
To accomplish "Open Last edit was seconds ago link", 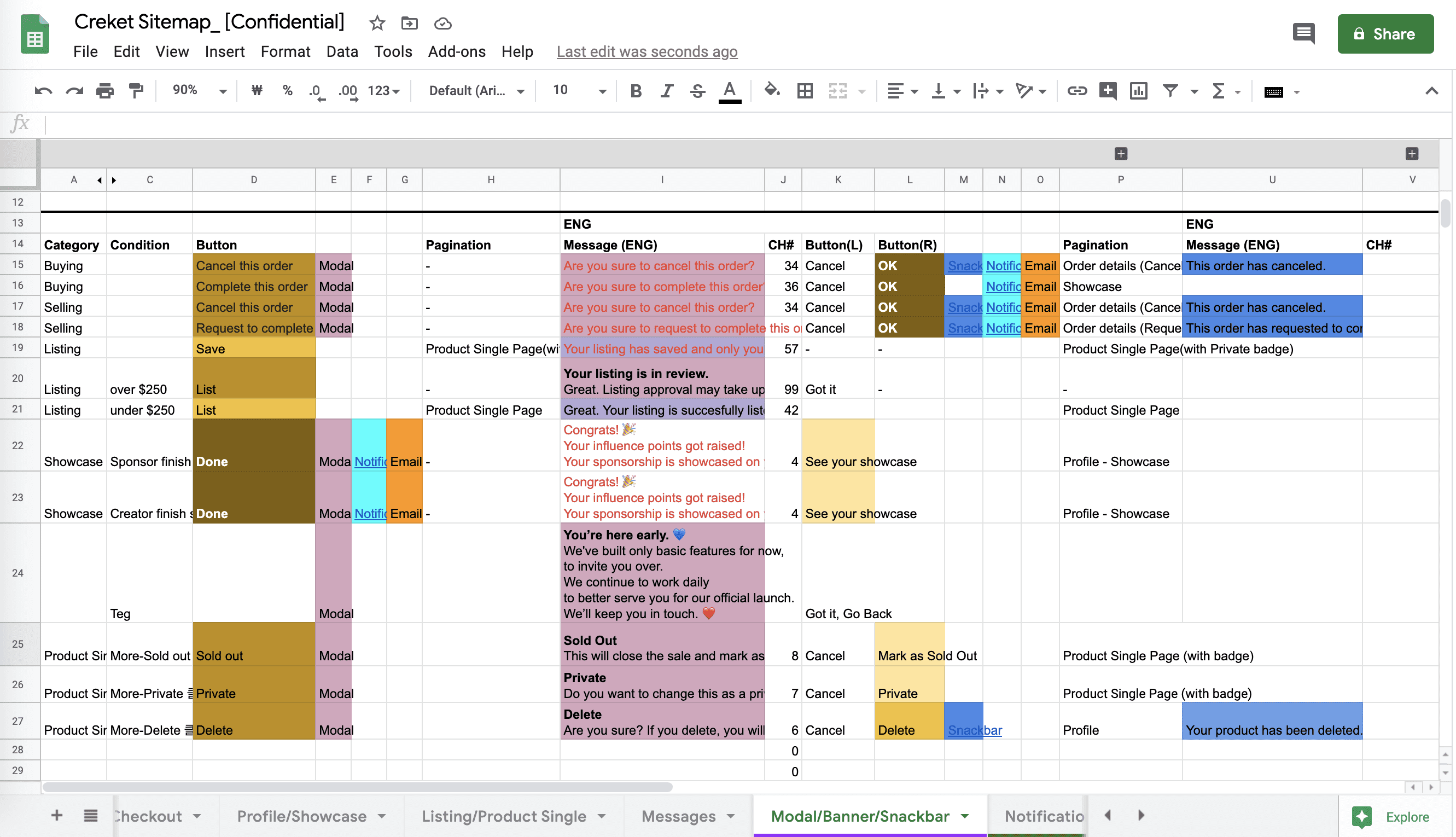I will pos(647,52).
